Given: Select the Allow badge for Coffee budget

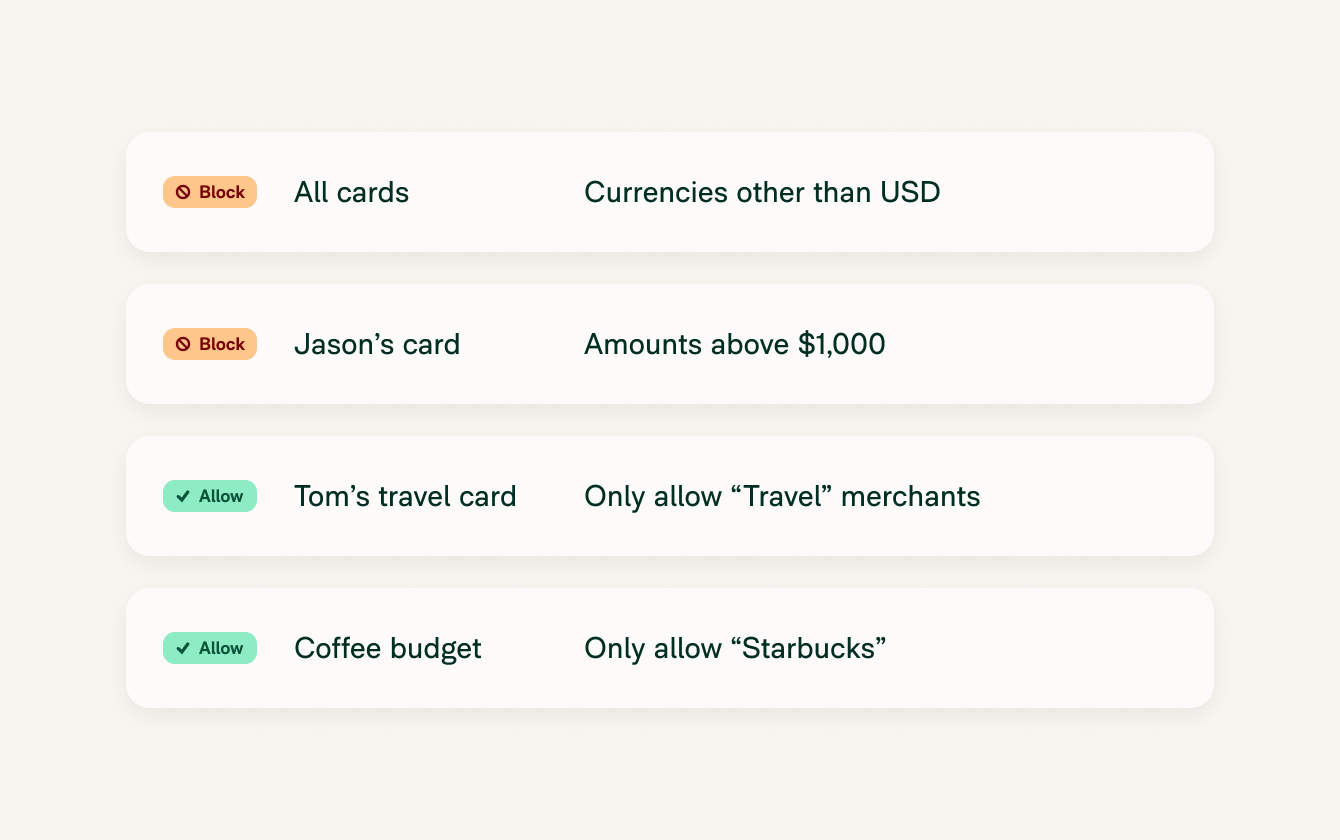Looking at the screenshot, I should point(210,648).
